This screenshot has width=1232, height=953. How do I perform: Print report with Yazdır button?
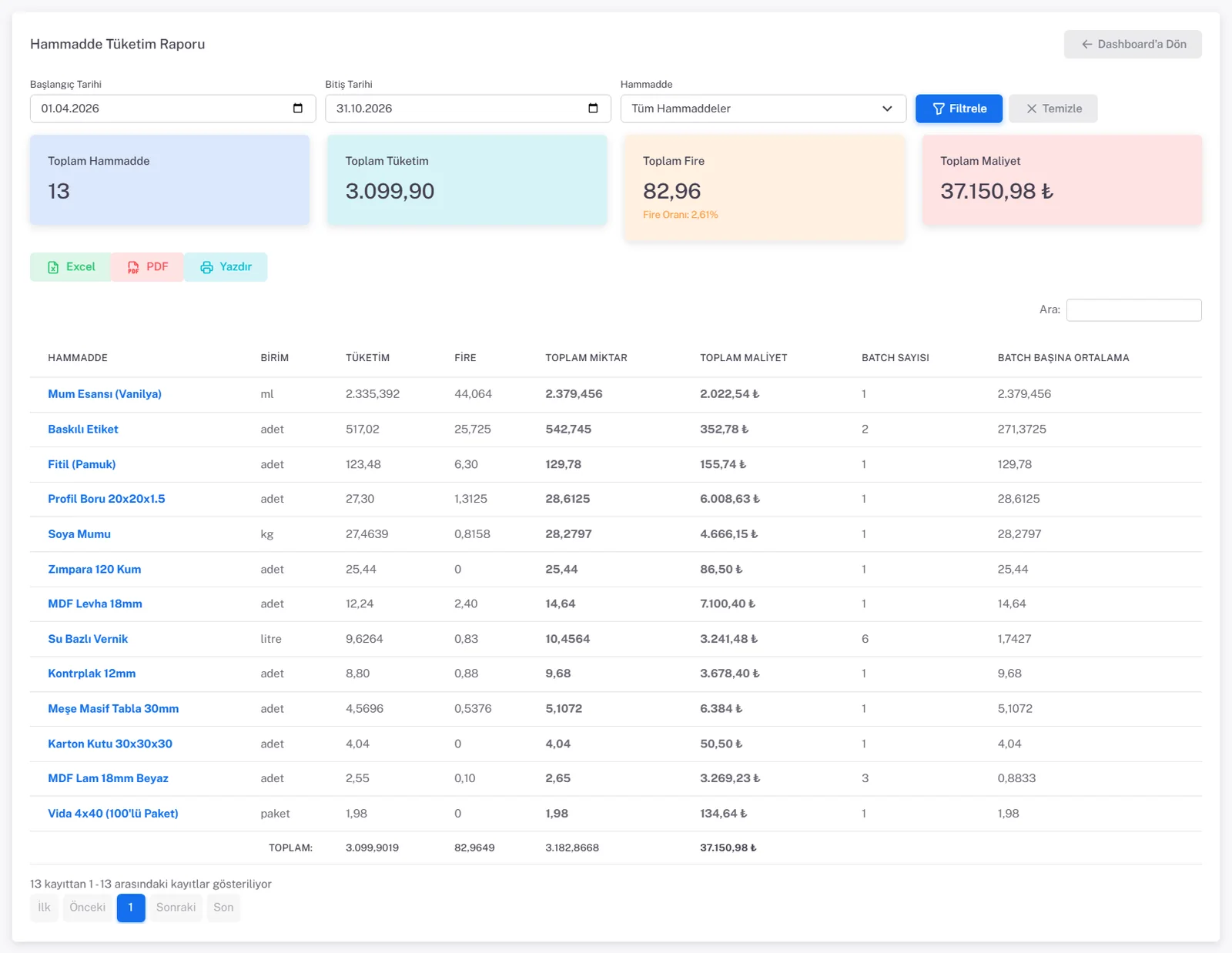[x=226, y=267]
